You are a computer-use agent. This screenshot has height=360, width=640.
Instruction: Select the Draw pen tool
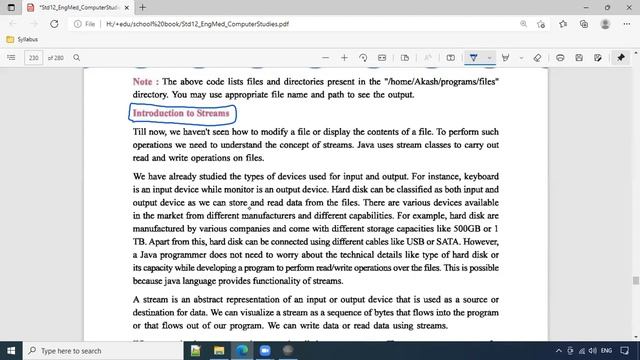pyautogui.click(x=473, y=58)
